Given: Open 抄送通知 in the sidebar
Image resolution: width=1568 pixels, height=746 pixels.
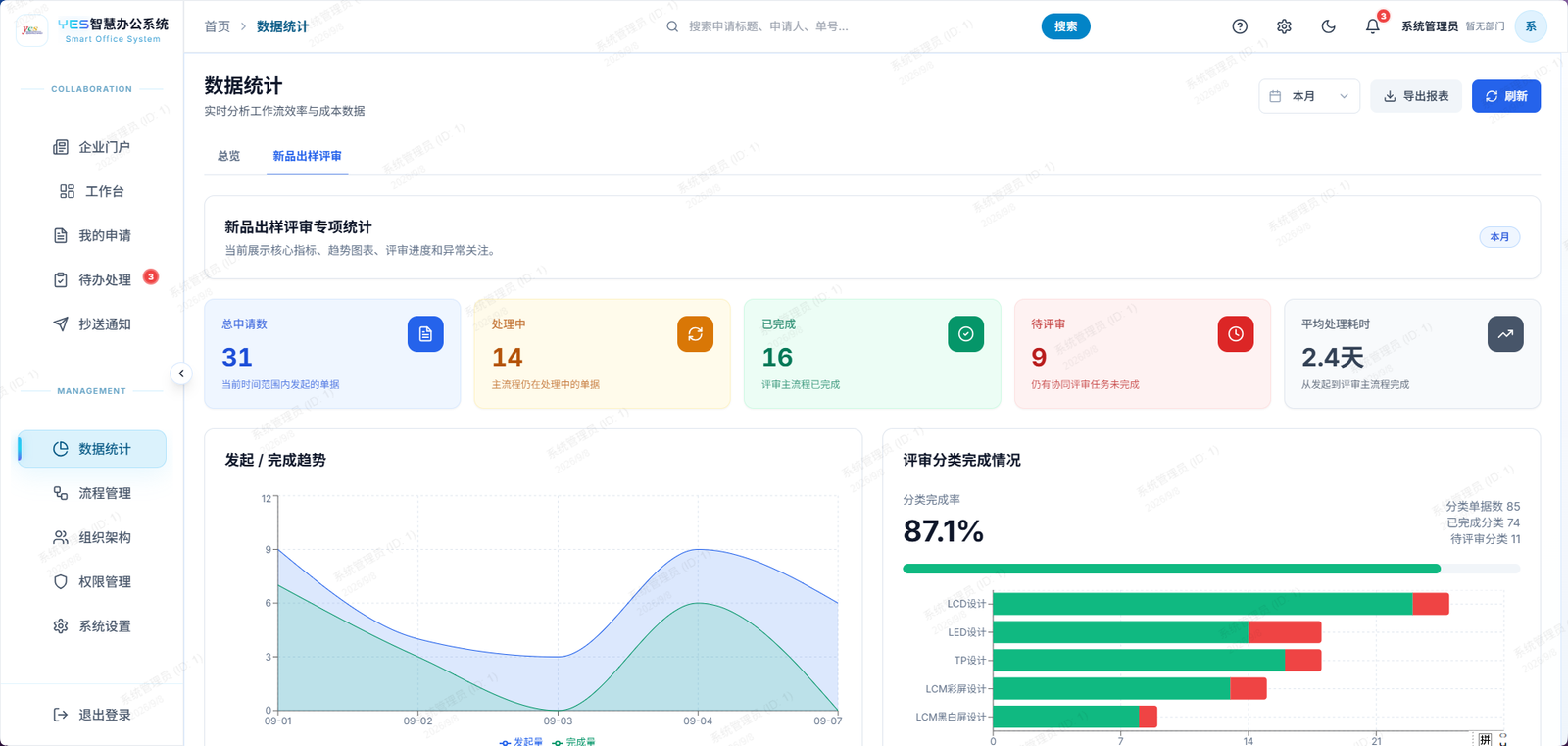Looking at the screenshot, I should [91, 324].
